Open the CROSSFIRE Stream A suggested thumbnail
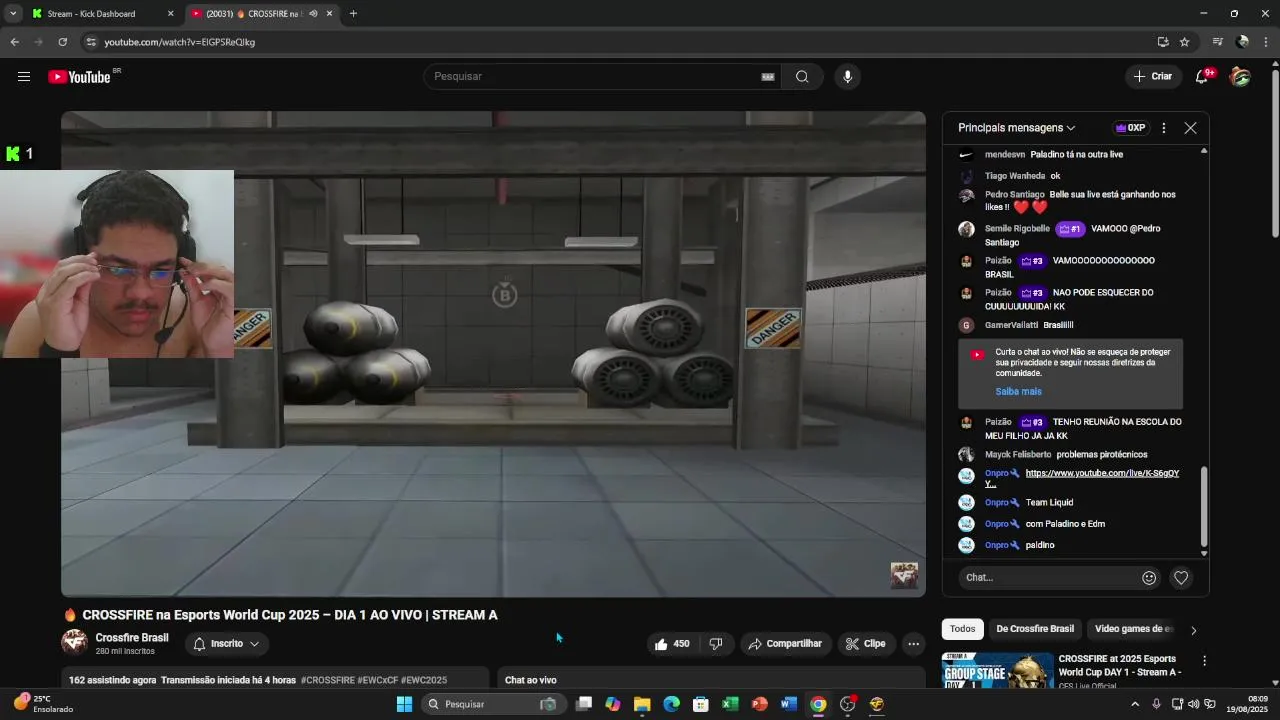 tap(998, 670)
